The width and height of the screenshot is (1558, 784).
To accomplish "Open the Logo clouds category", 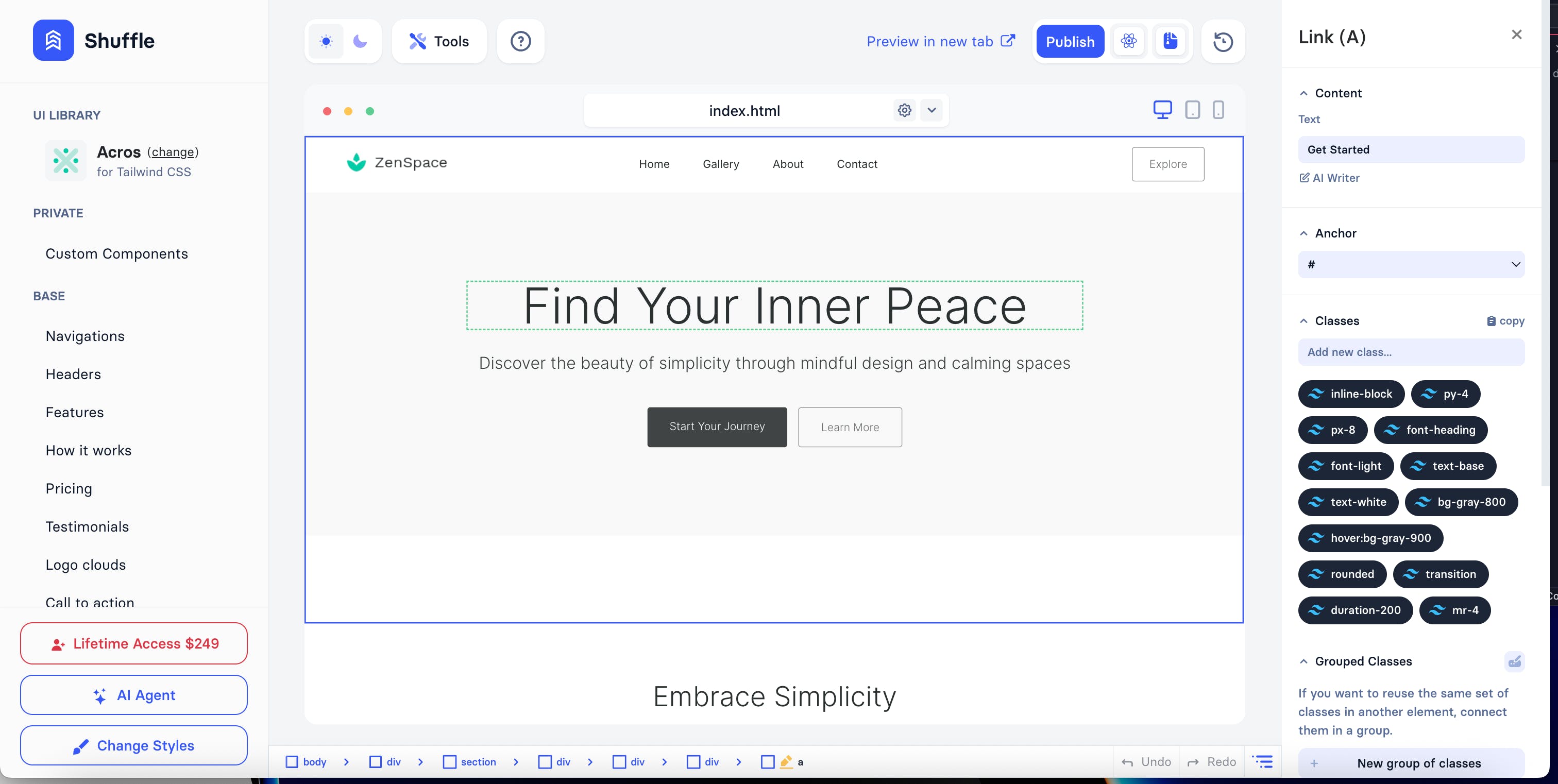I will [x=86, y=564].
